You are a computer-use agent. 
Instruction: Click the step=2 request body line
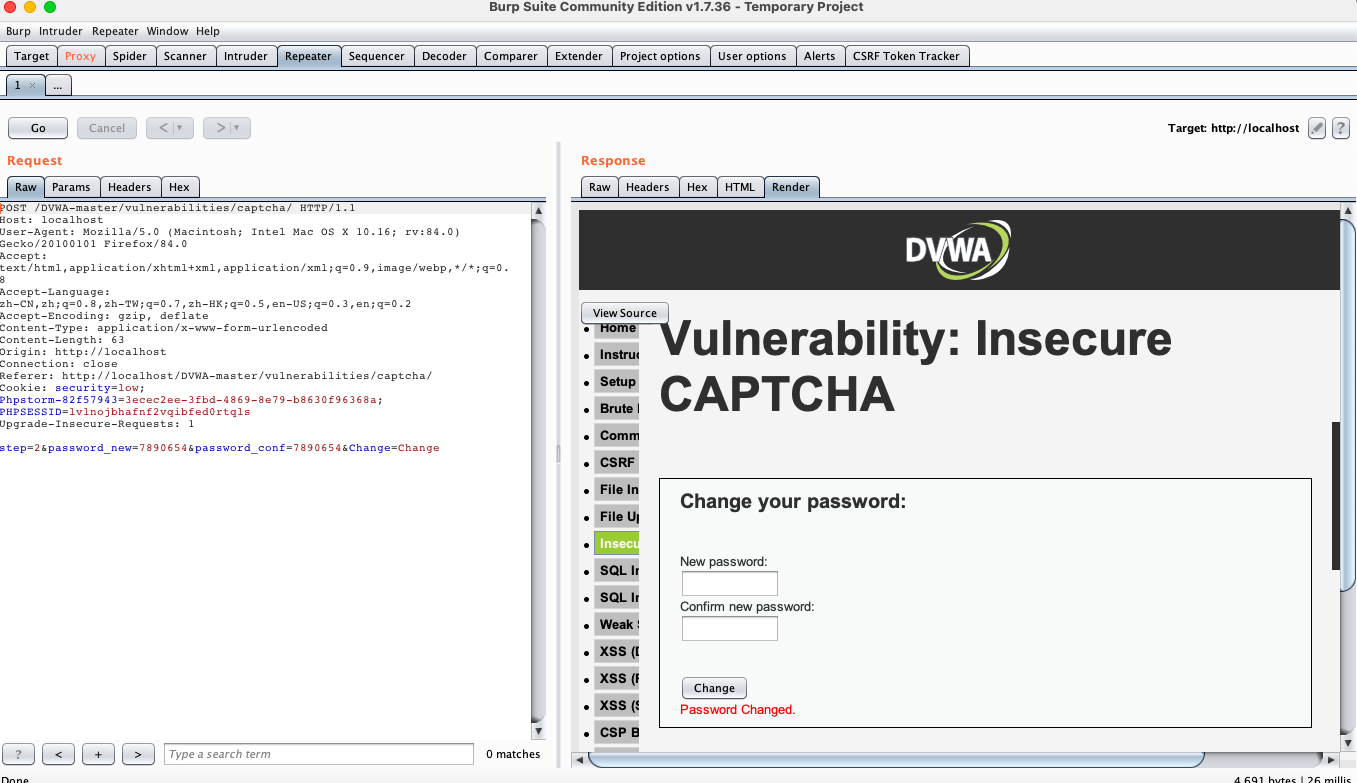click(x=220, y=448)
